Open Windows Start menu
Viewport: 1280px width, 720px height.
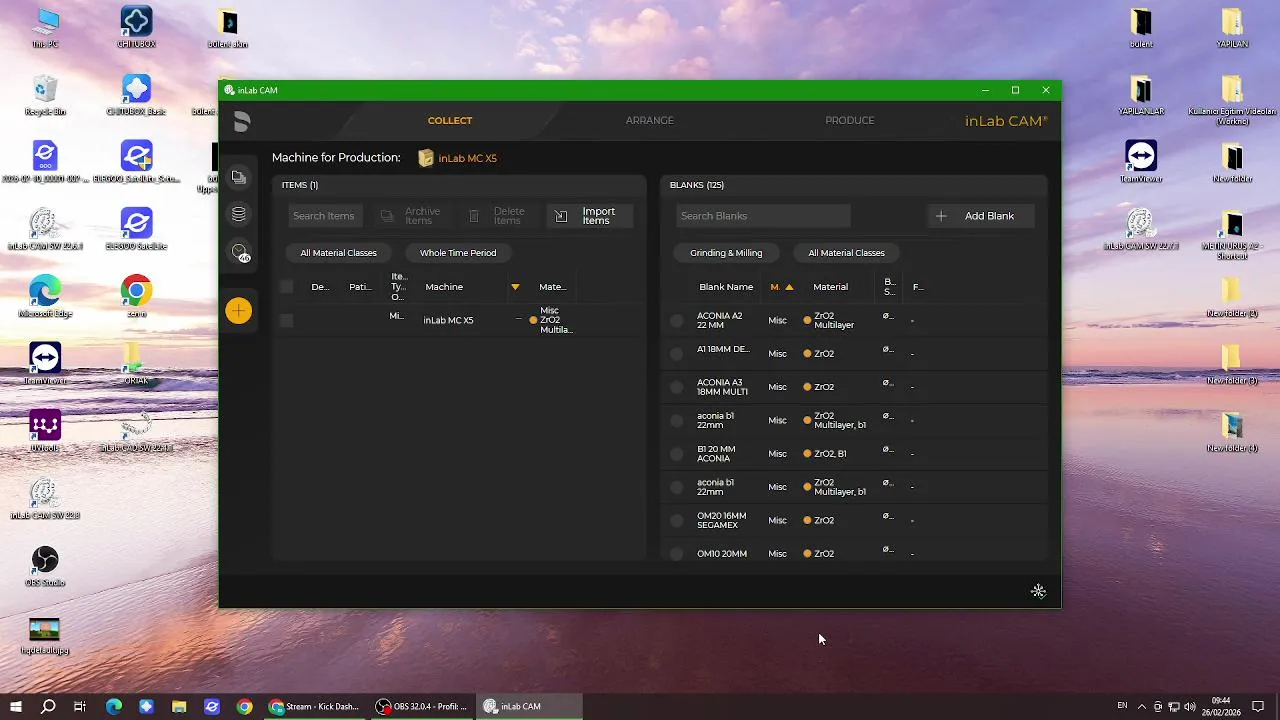[x=16, y=706]
